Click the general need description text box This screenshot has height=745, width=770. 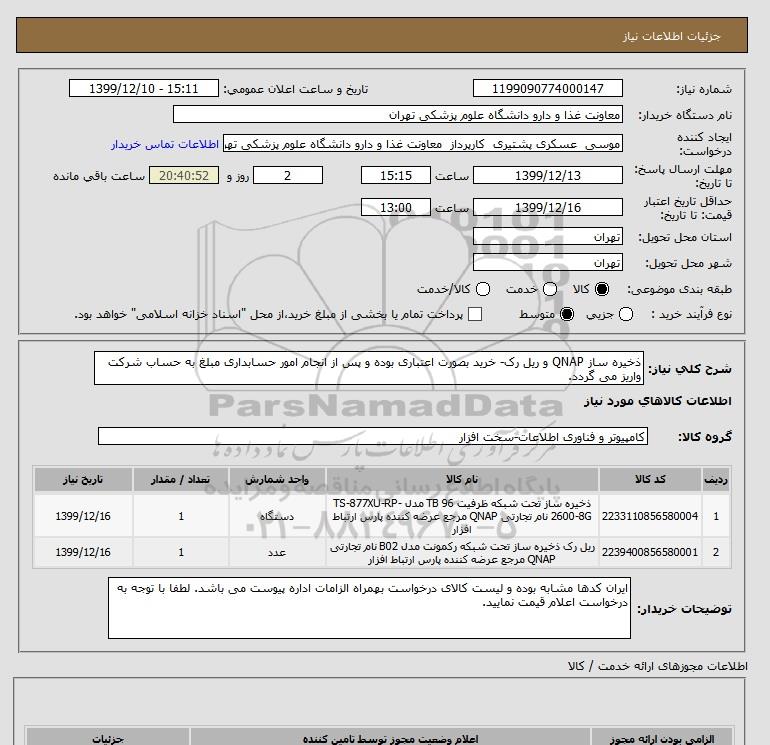tap(369, 368)
